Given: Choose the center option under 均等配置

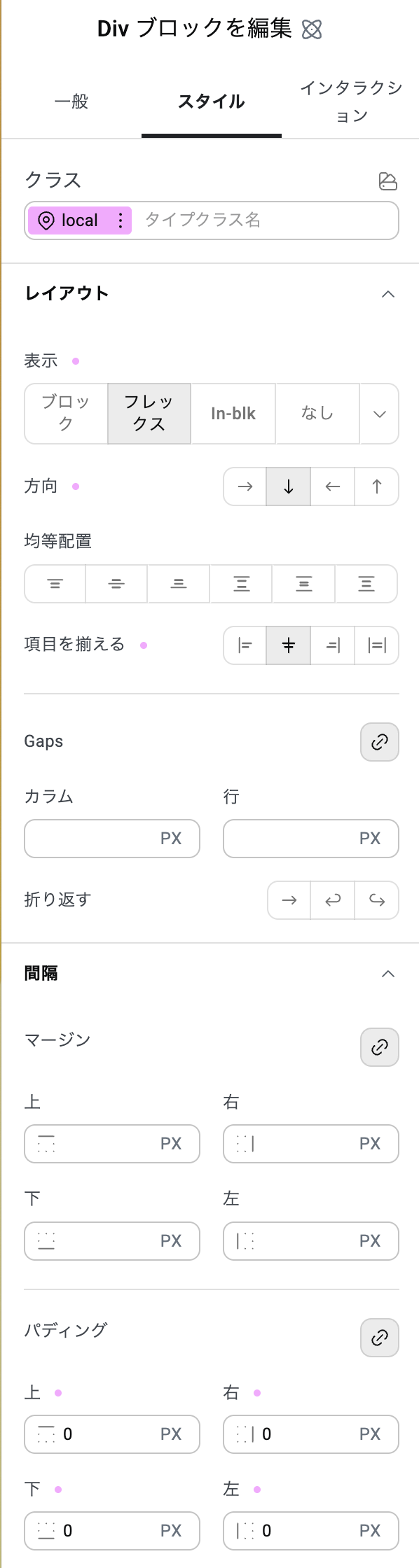Looking at the screenshot, I should point(116,584).
